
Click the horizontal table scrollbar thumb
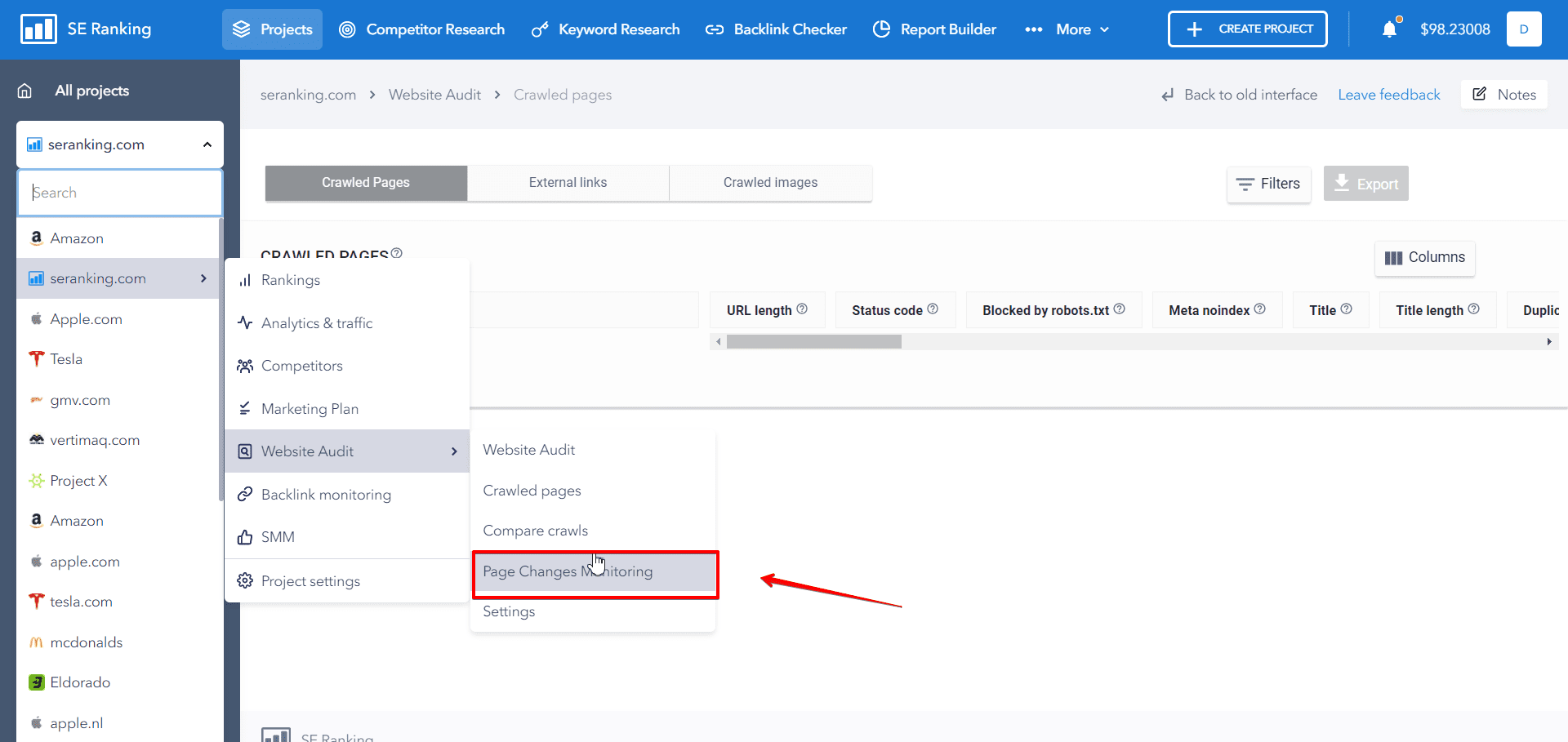[813, 342]
